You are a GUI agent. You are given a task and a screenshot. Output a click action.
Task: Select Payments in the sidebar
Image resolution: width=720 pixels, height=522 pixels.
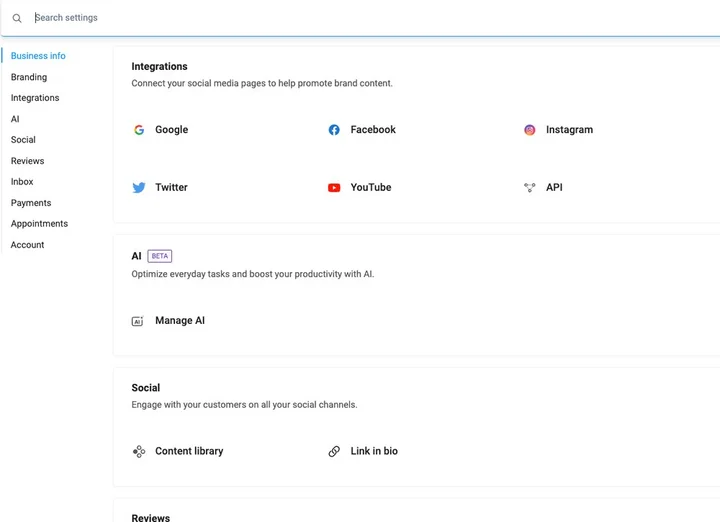point(31,203)
